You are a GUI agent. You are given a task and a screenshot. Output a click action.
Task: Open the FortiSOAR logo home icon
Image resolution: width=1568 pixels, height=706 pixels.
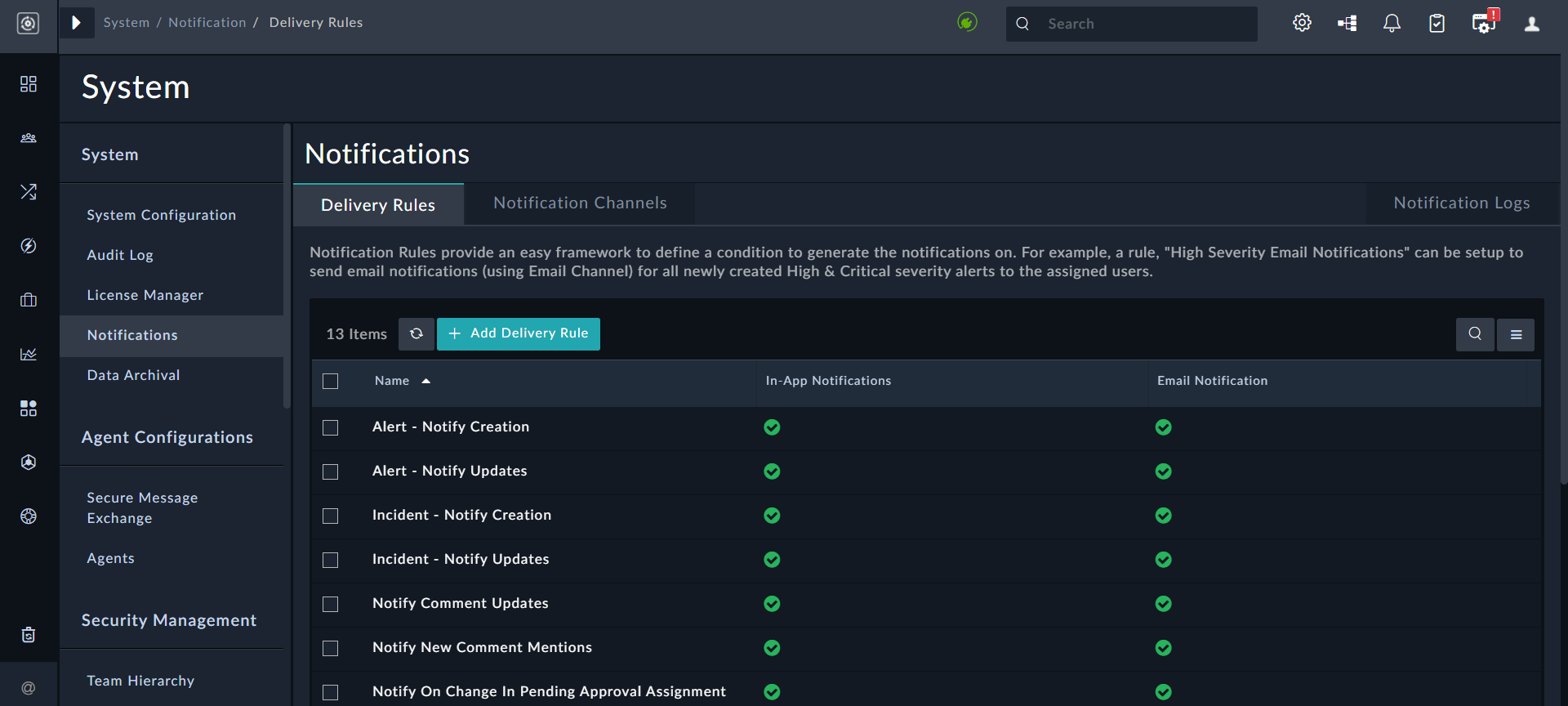coord(29,24)
